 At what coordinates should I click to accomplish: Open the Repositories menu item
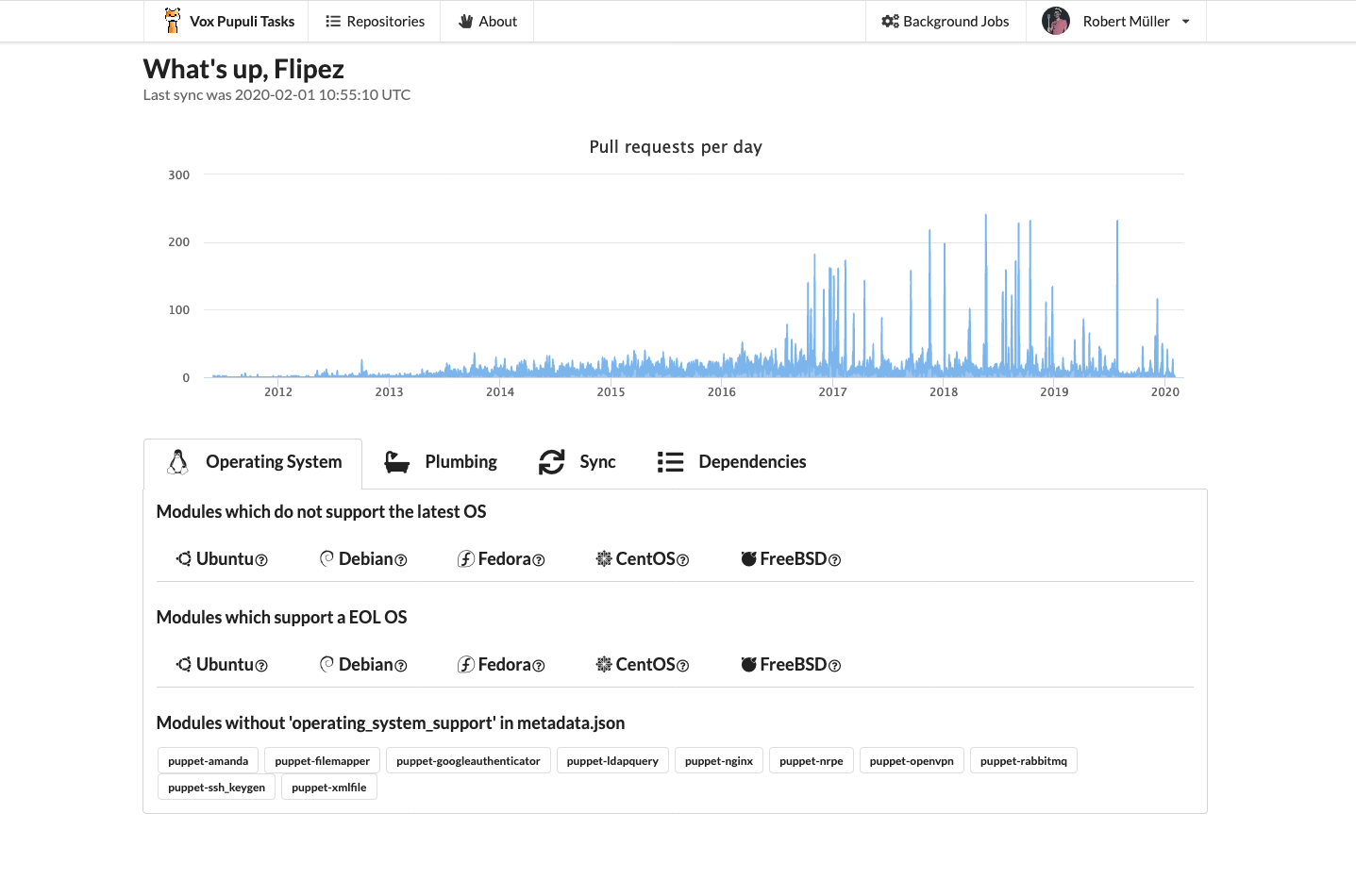375,21
